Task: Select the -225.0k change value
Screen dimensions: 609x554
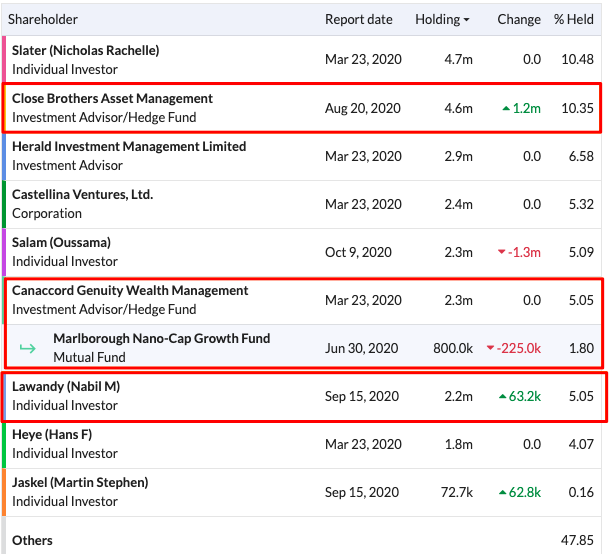Action: 519,348
